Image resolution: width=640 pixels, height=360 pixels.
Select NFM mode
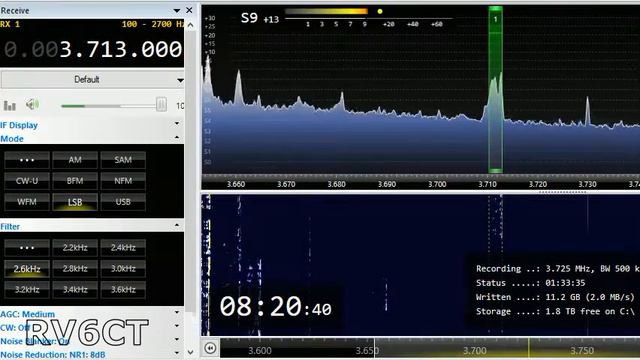(123, 181)
